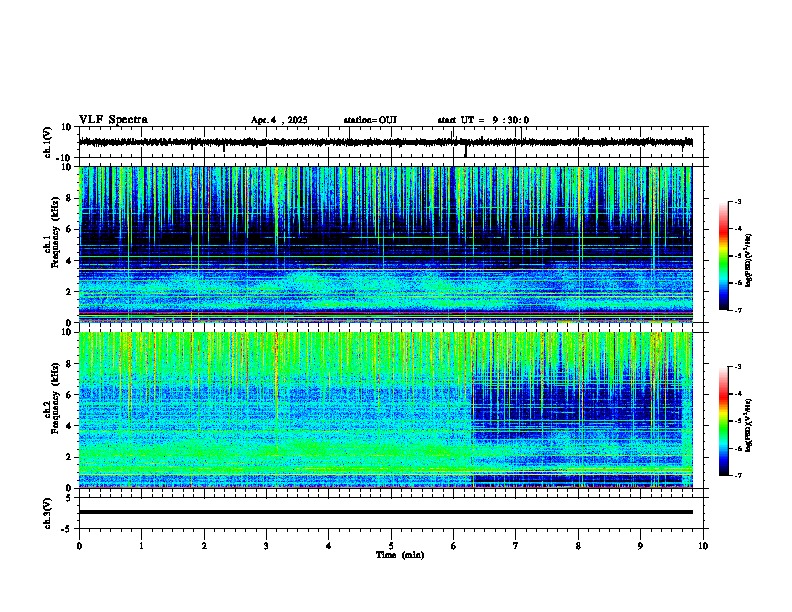Click the "VLF Spectra" title text

pos(113,120)
